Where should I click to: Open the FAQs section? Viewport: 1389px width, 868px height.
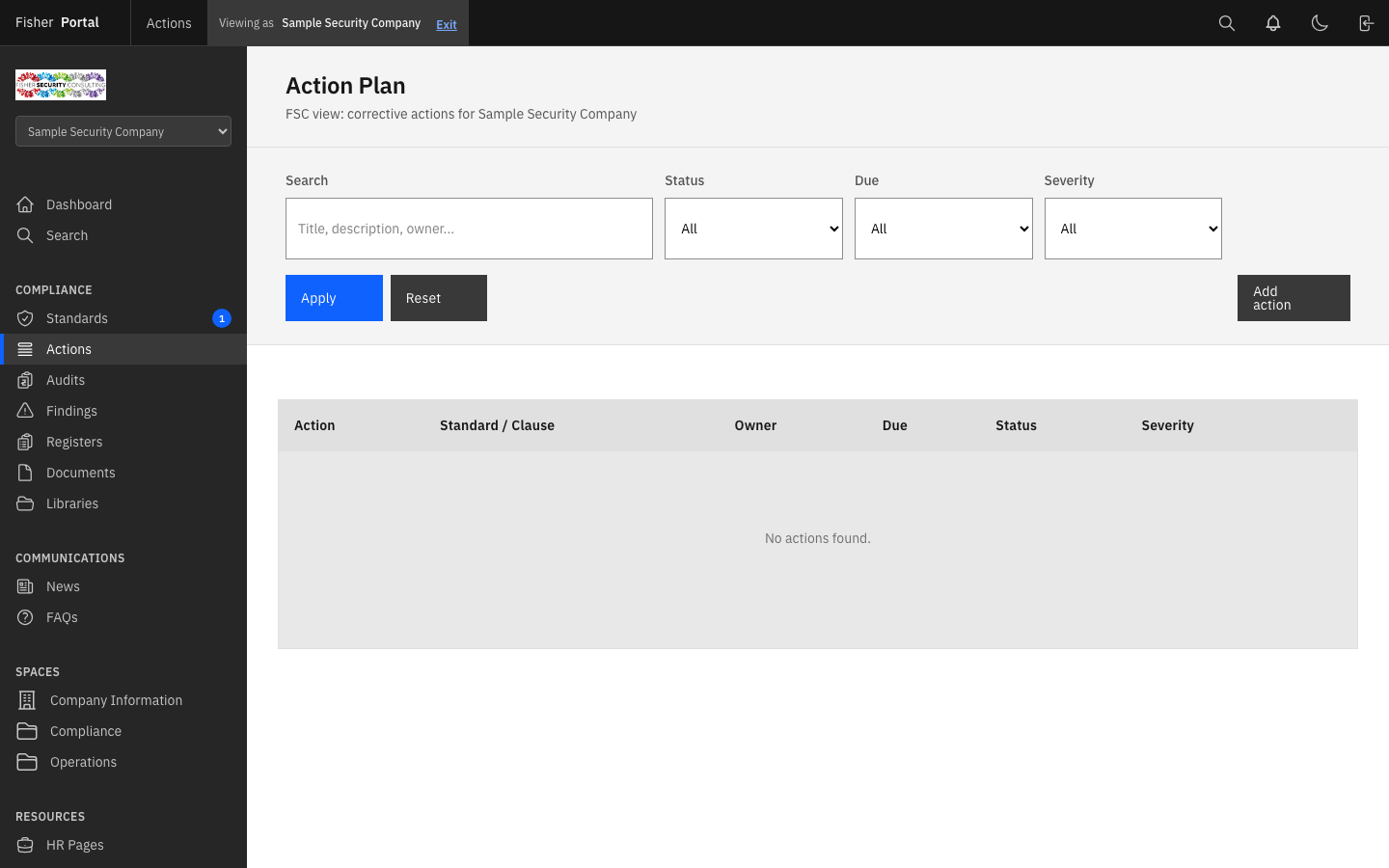[62, 616]
